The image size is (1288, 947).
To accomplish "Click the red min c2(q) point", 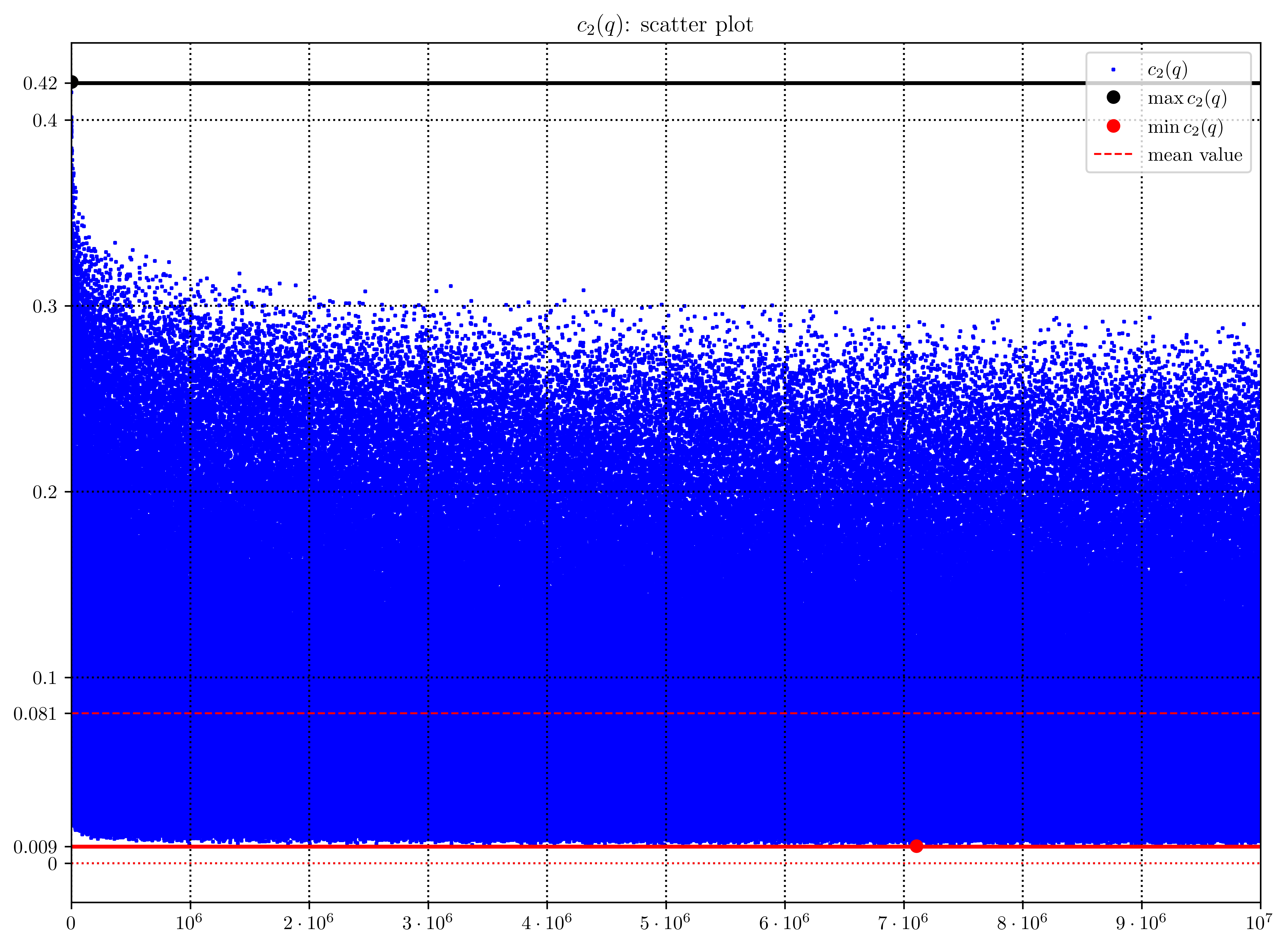I will [x=916, y=846].
